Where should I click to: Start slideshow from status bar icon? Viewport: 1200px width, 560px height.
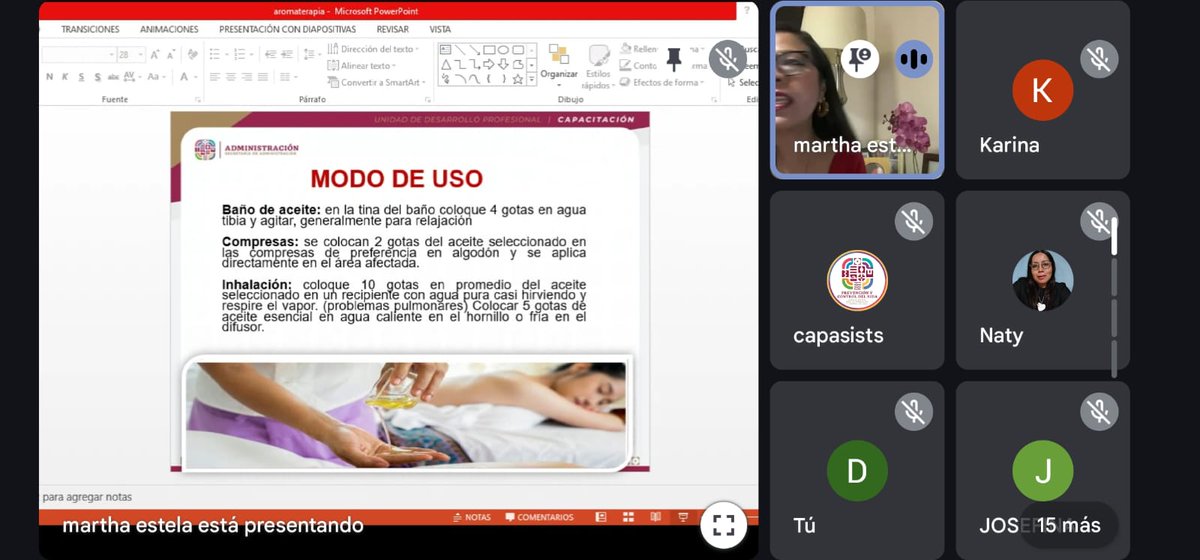point(684,517)
